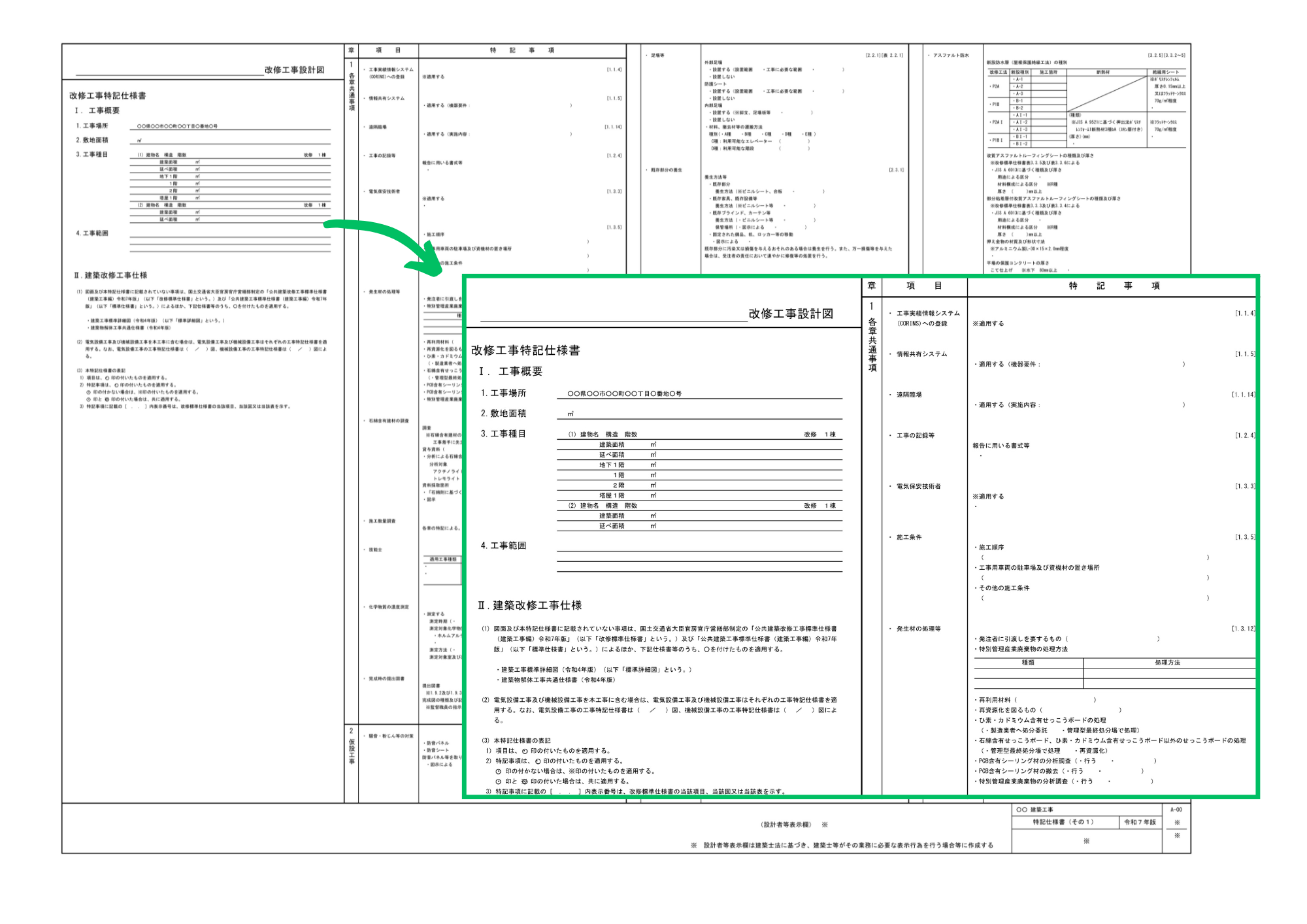Click '工事実績情報システム' item in the enlarged view
1307x924 pixels.
pos(928,313)
